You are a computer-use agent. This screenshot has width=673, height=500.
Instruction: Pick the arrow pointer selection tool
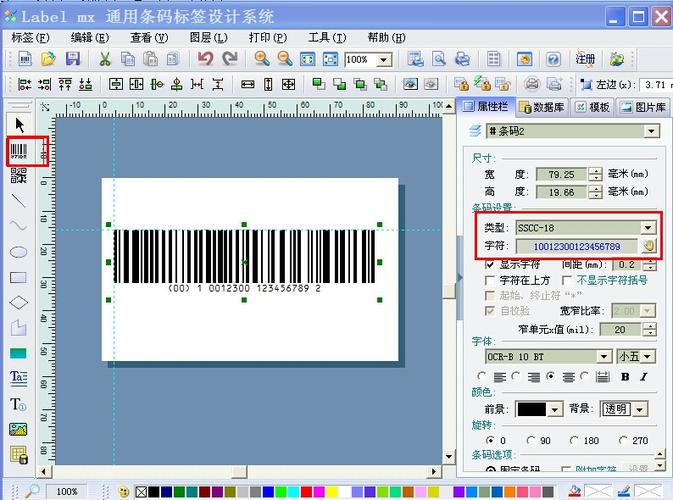tap(19, 124)
